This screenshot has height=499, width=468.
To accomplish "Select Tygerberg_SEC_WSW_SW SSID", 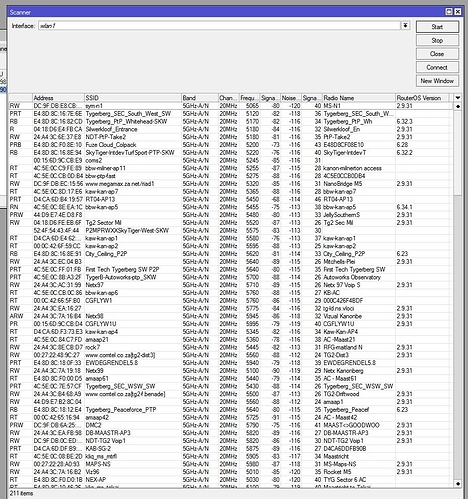I will [x=120, y=386].
